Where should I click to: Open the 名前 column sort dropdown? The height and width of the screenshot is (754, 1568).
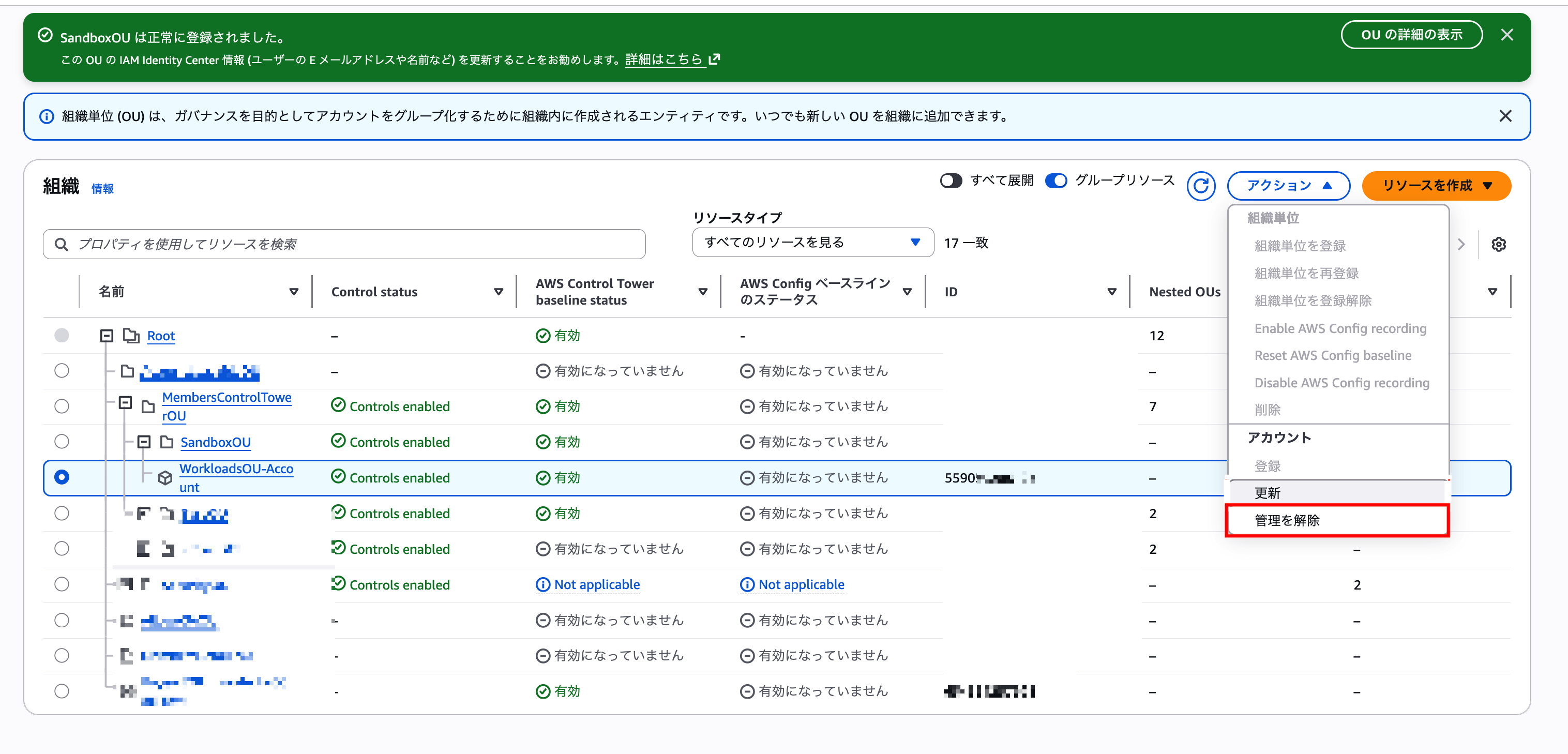pos(295,292)
